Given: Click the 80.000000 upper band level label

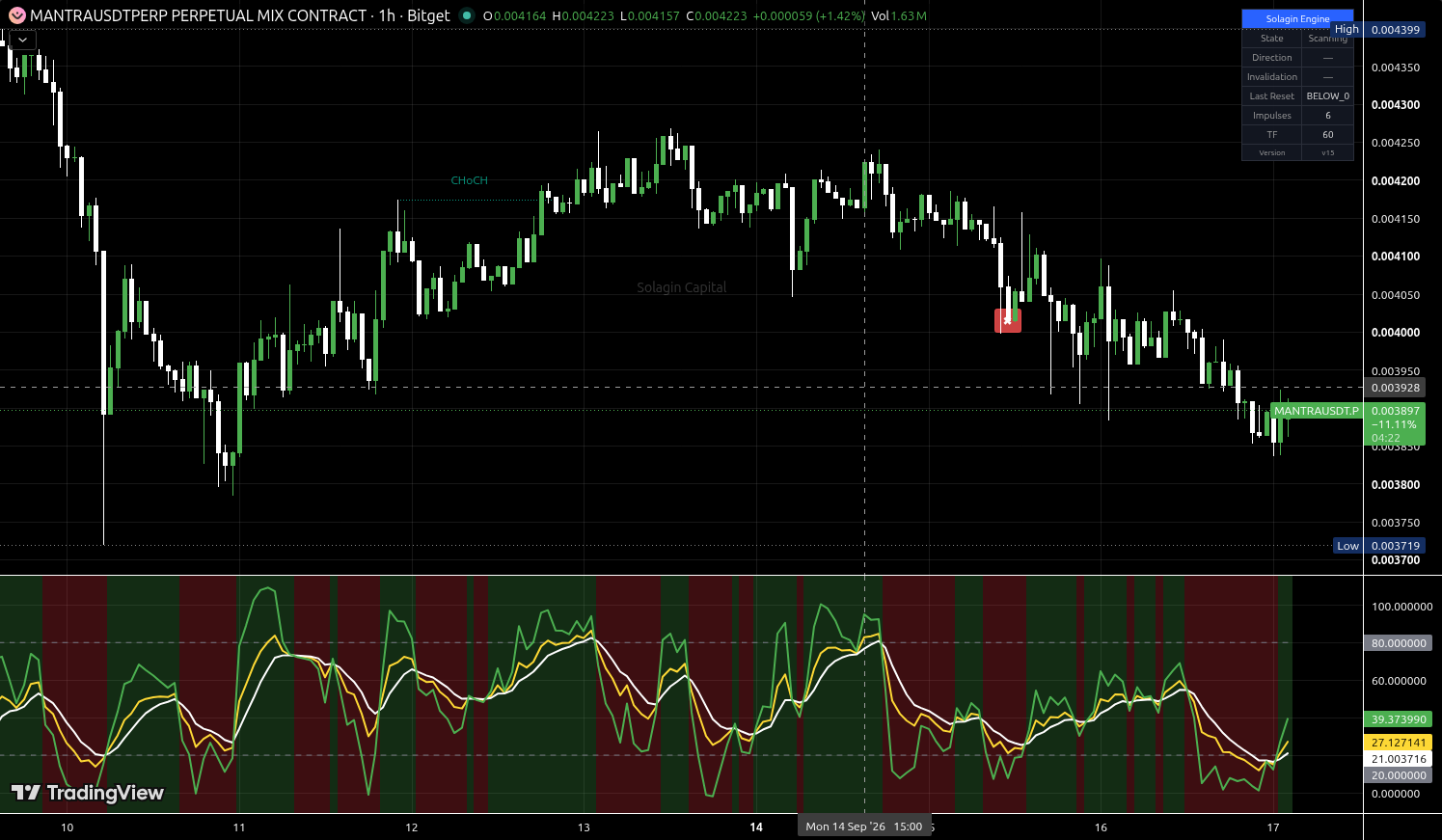Looking at the screenshot, I should (x=1399, y=643).
